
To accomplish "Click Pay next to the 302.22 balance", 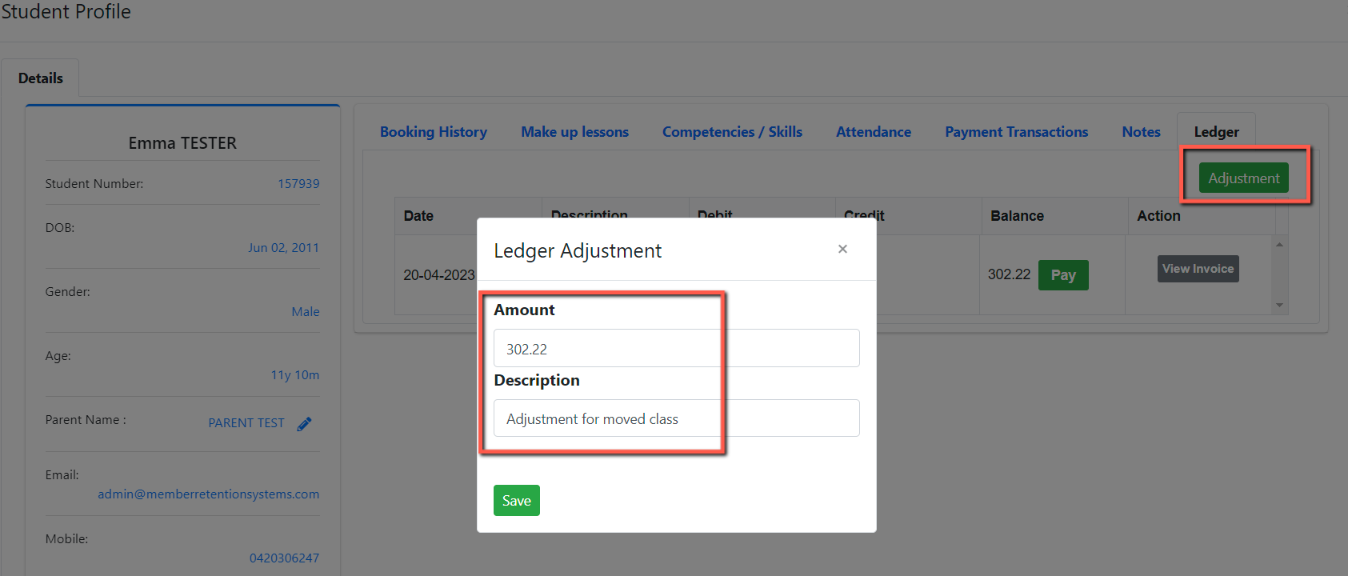I will coord(1063,275).
